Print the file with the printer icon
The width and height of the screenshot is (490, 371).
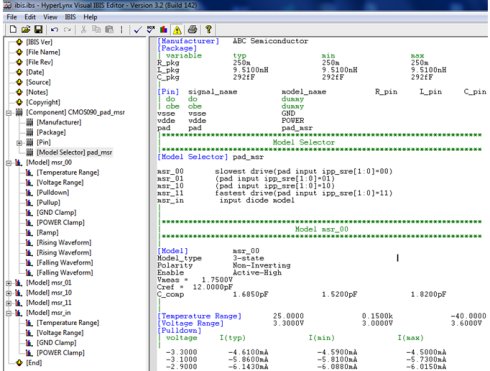coord(192,30)
